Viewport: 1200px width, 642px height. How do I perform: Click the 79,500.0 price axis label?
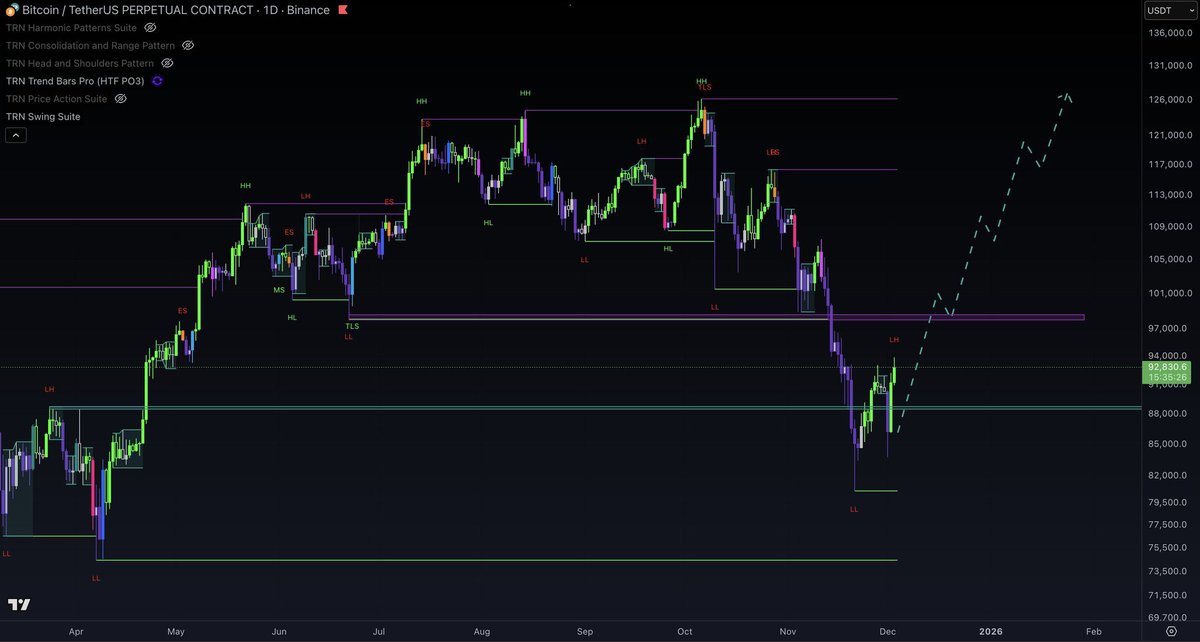1170,503
